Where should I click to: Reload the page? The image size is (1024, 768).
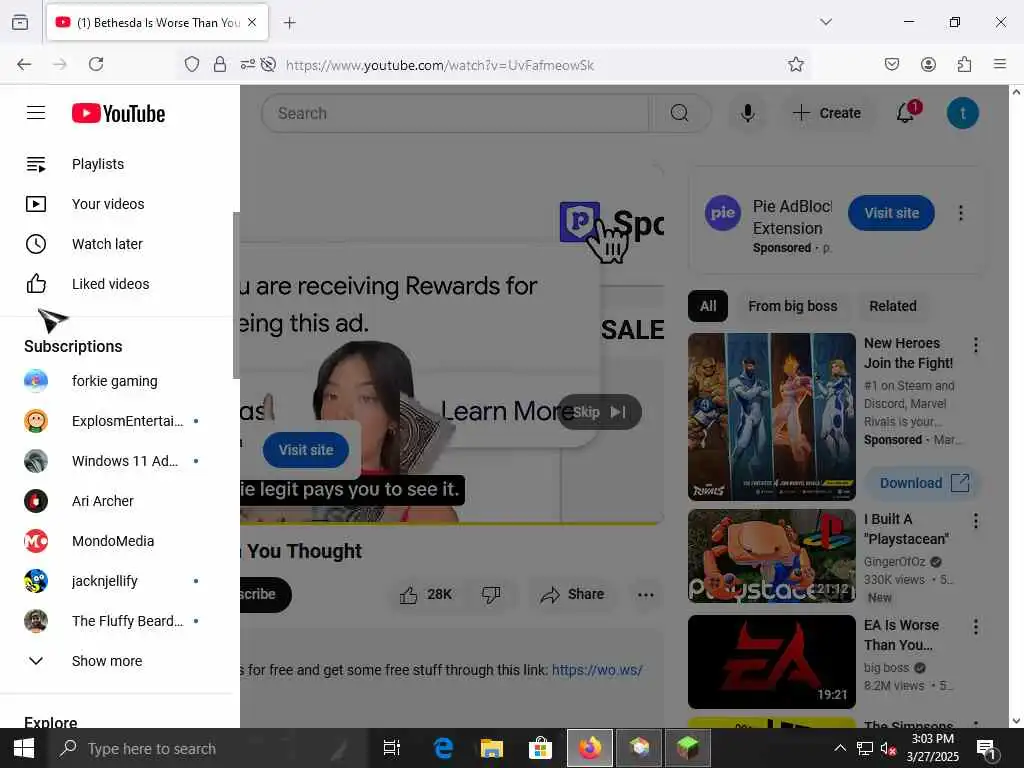click(x=96, y=64)
